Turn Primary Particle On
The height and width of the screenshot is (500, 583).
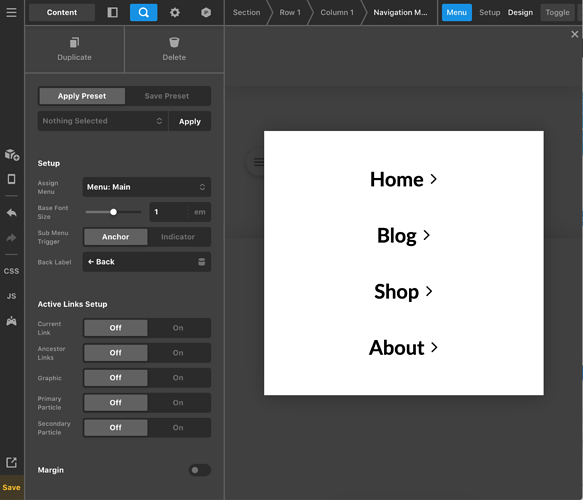[178, 403]
